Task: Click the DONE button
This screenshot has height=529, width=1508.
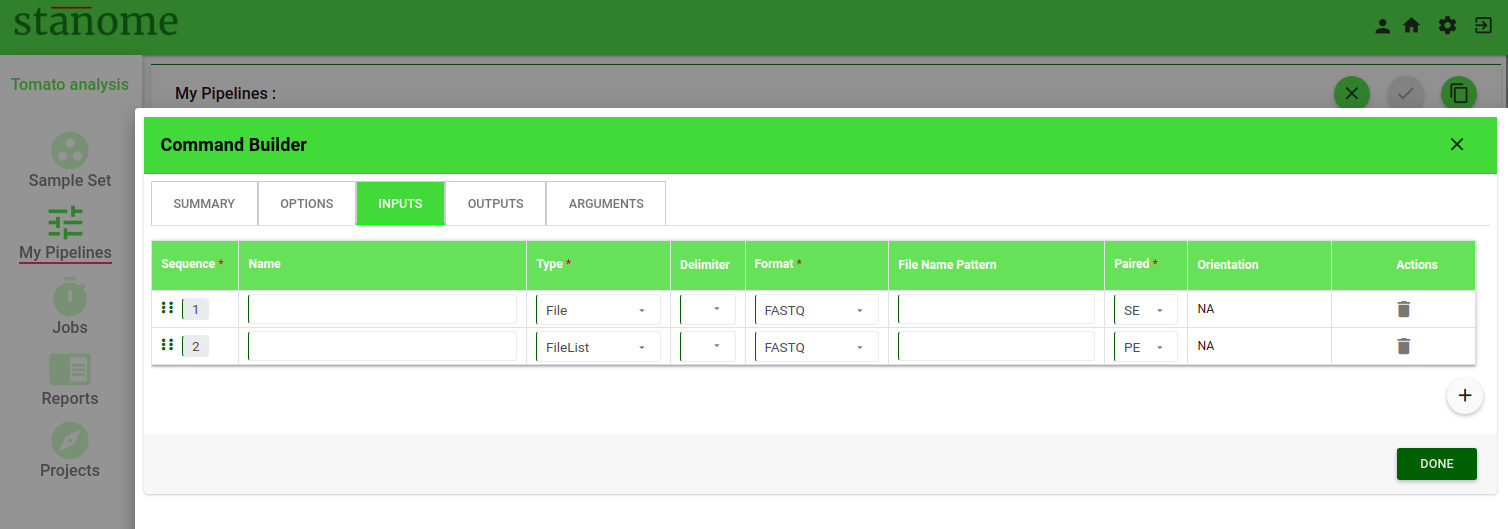Action: pyautogui.click(x=1437, y=464)
